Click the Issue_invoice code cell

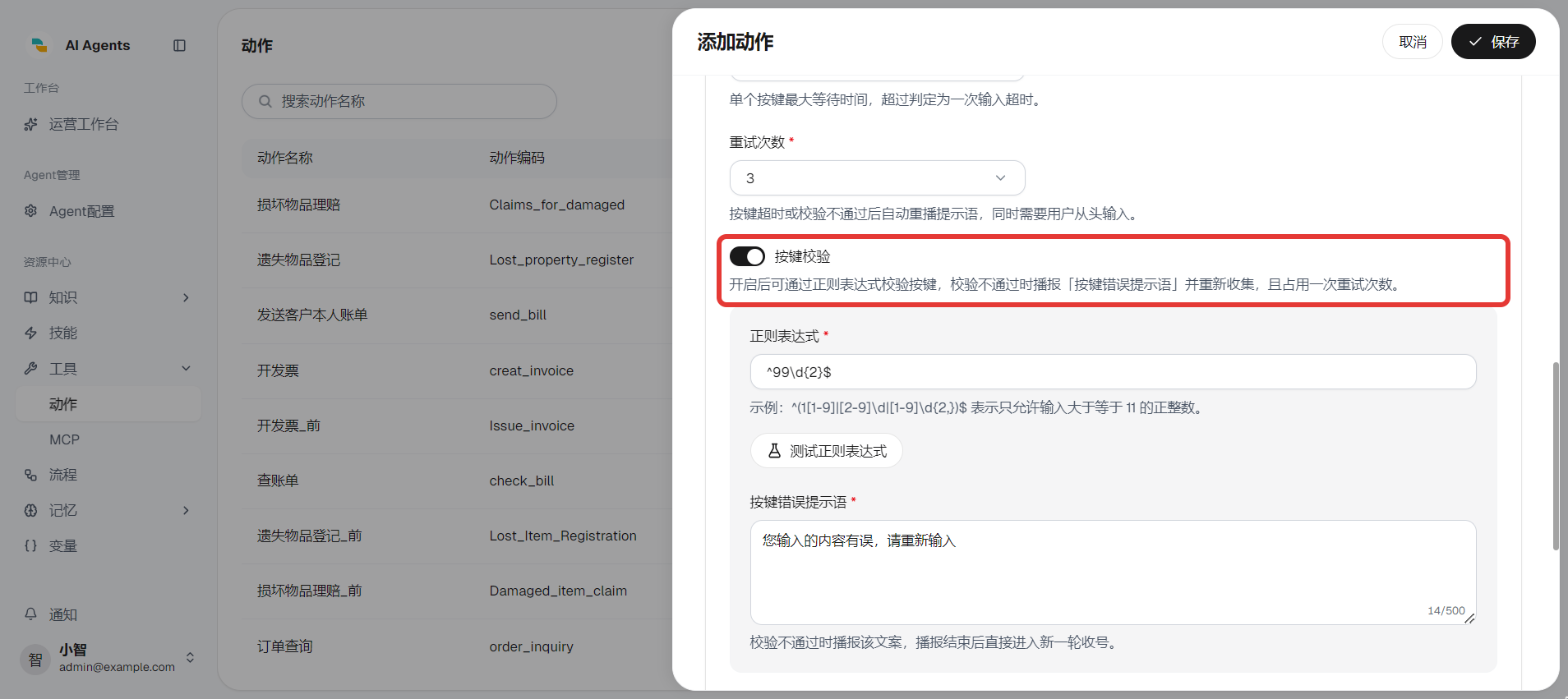click(x=532, y=425)
